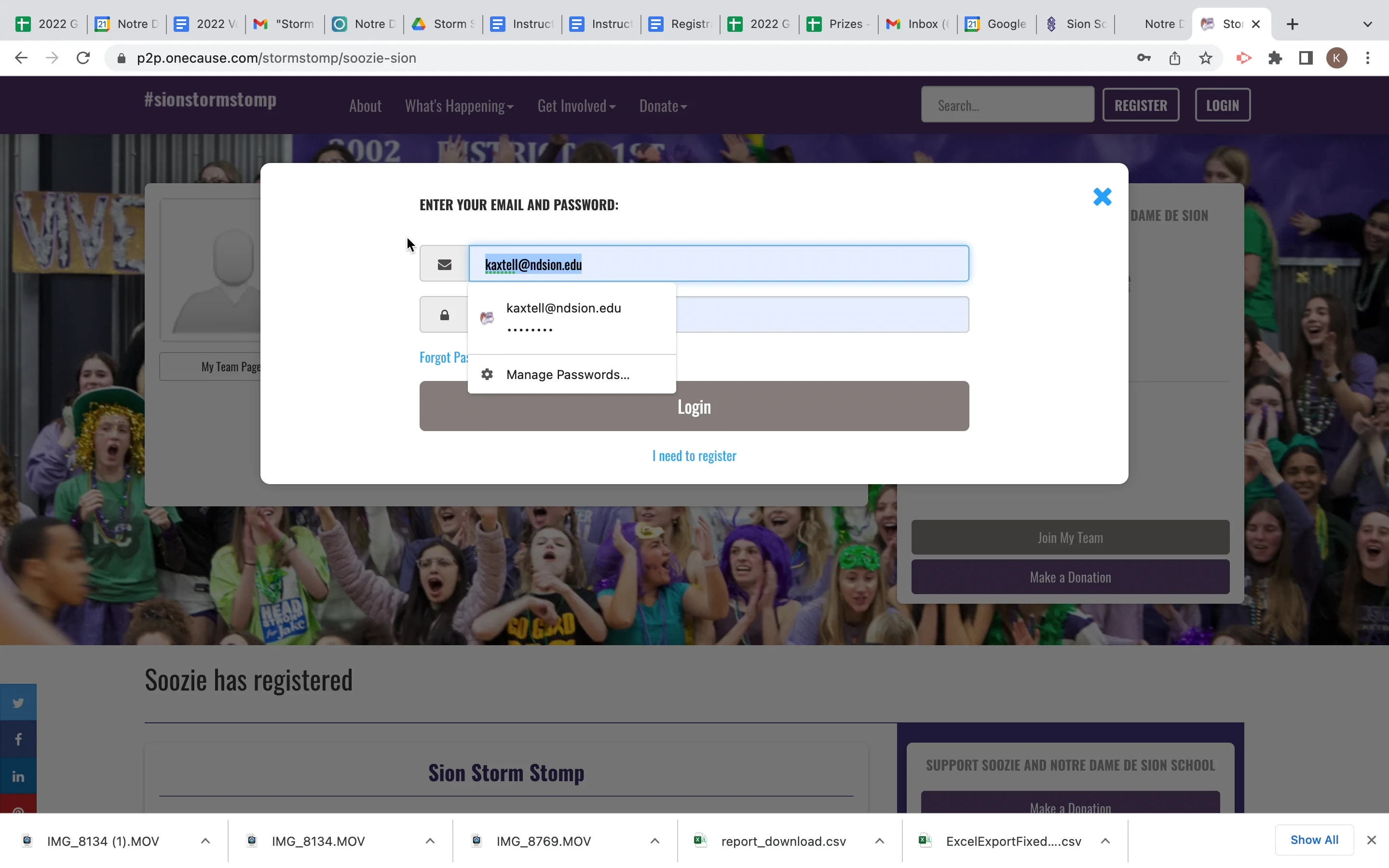Open the saved passwords key icon
The width and height of the screenshot is (1389, 868).
click(1144, 58)
